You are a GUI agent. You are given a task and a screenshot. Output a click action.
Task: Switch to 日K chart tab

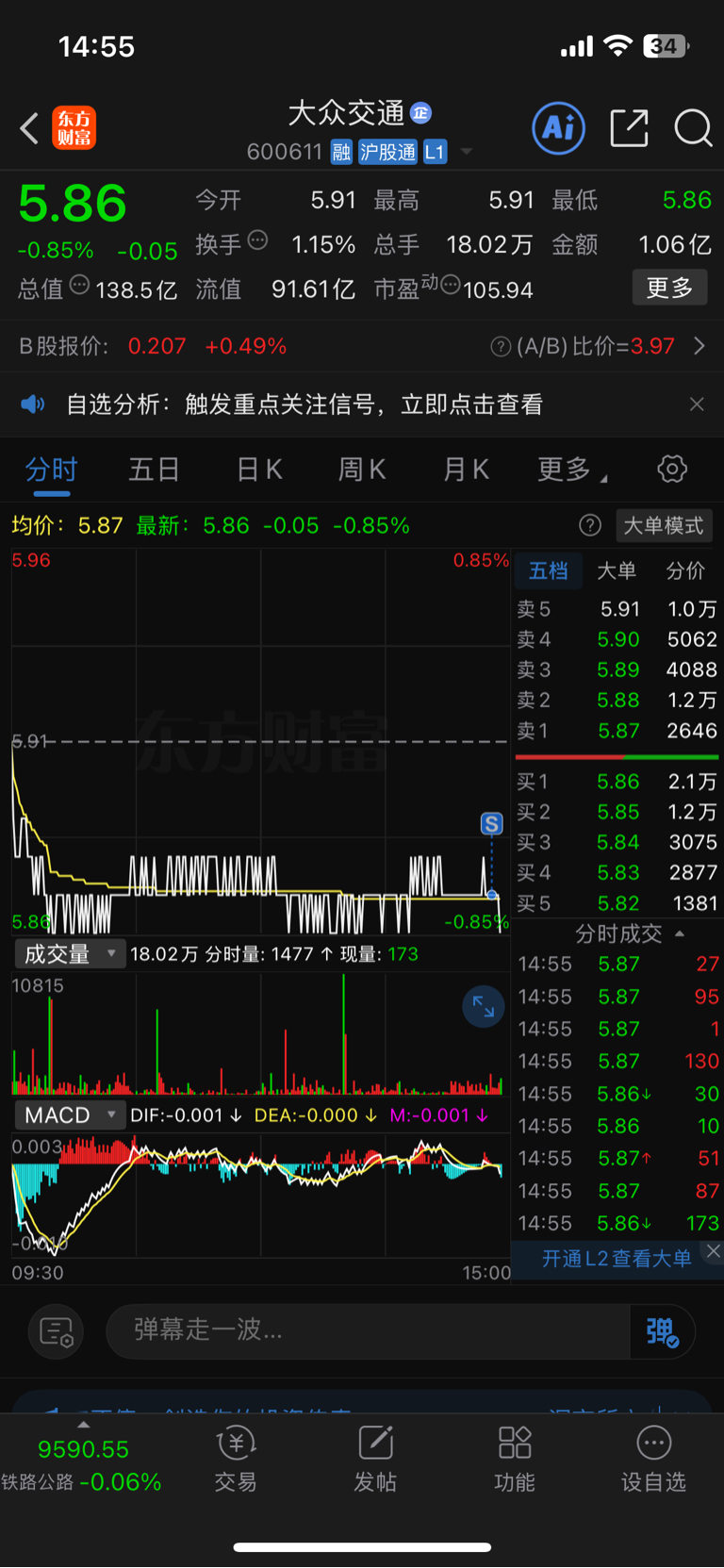tap(259, 470)
